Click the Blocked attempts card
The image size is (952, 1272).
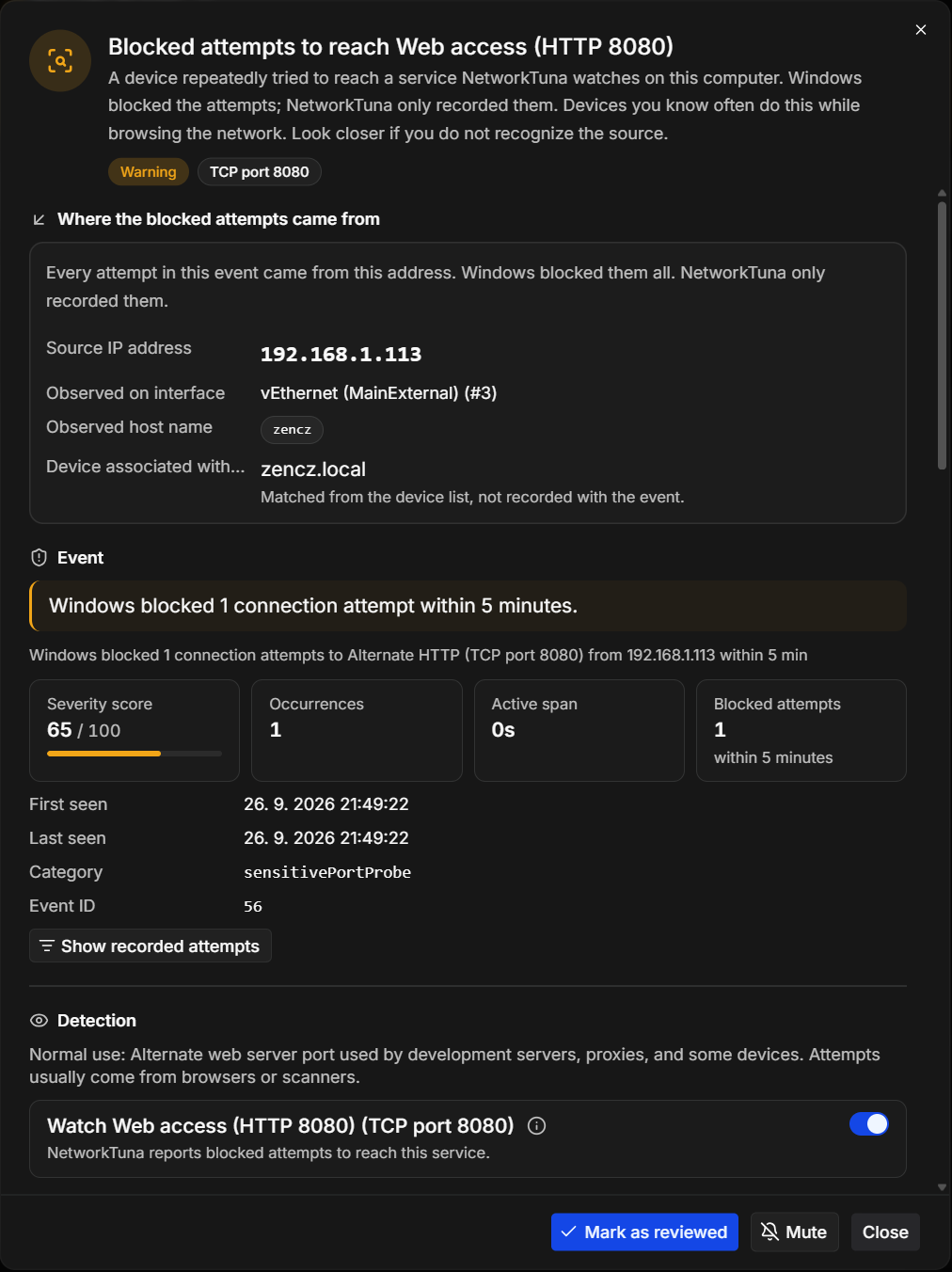(x=801, y=730)
